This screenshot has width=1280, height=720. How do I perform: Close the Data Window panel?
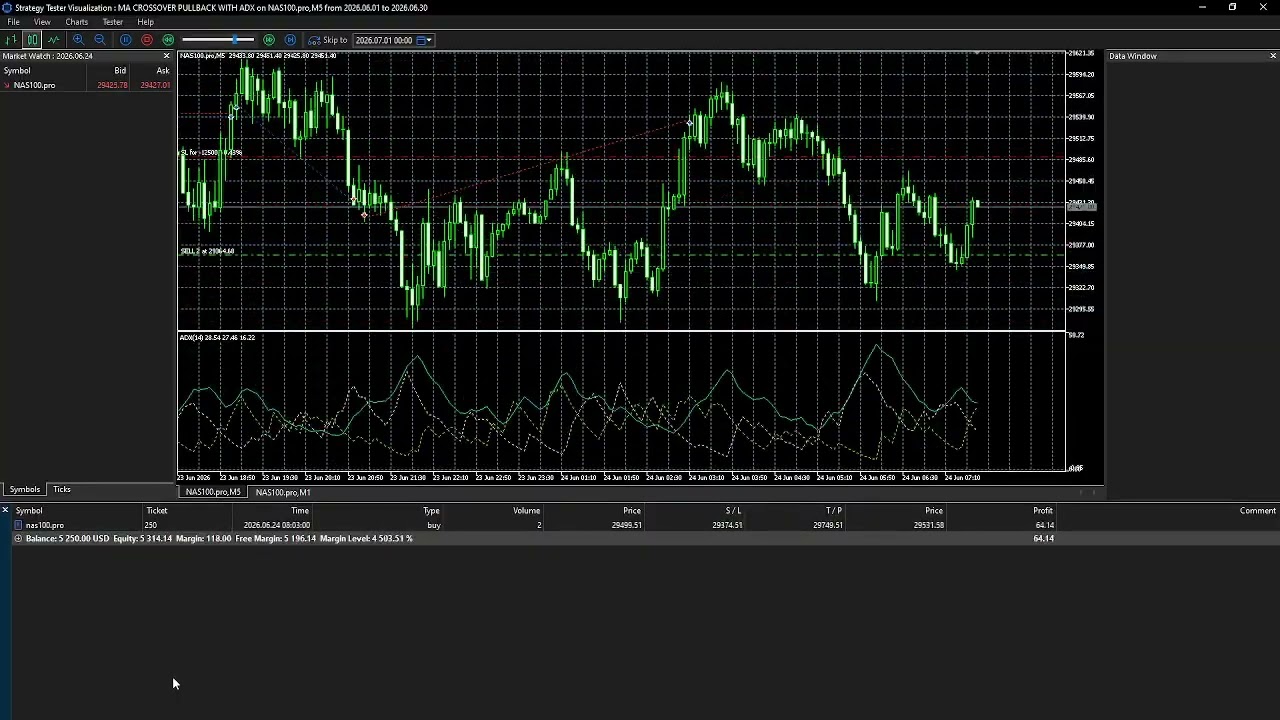pos(1273,56)
